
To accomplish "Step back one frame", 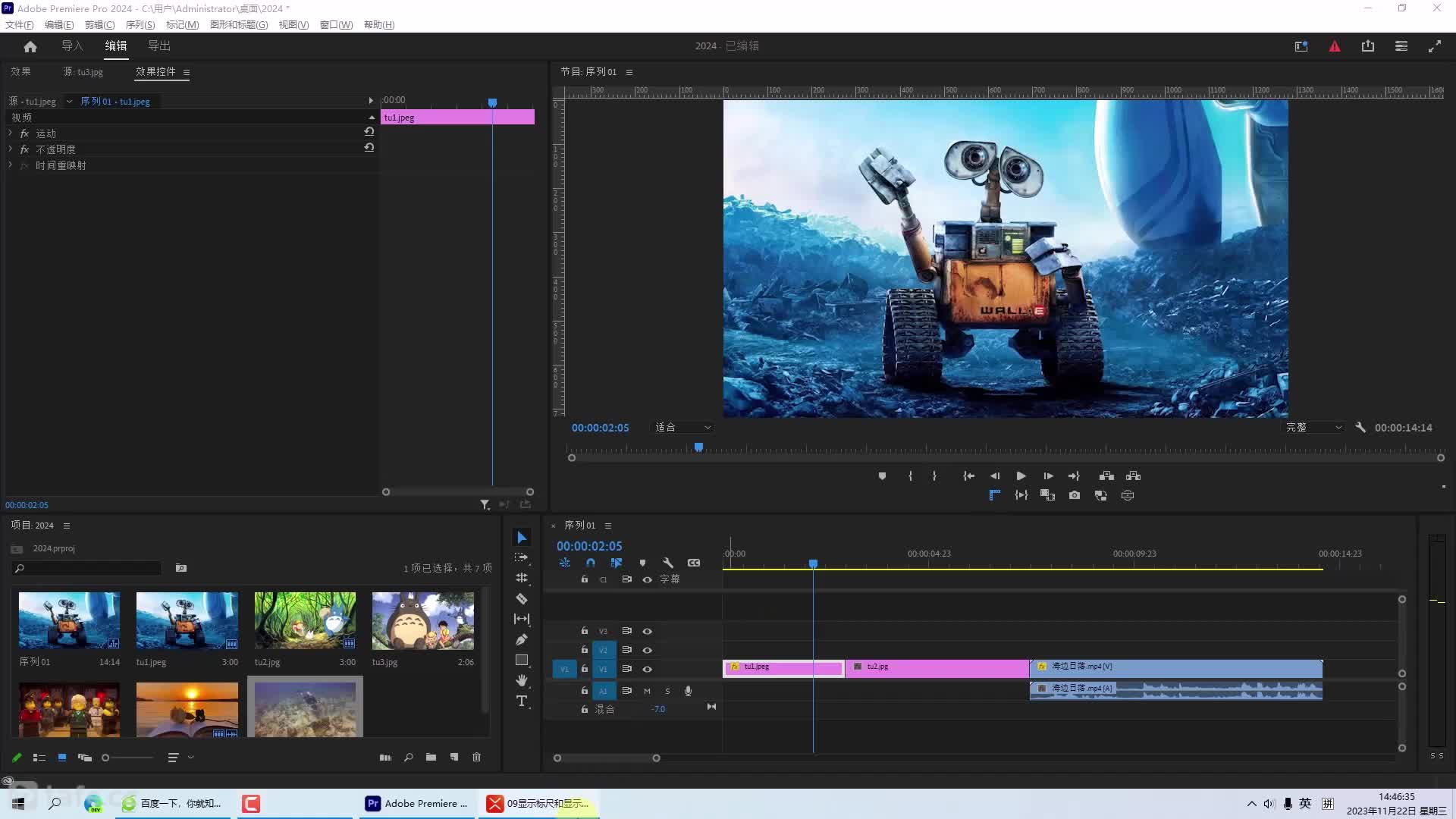I will (x=995, y=476).
